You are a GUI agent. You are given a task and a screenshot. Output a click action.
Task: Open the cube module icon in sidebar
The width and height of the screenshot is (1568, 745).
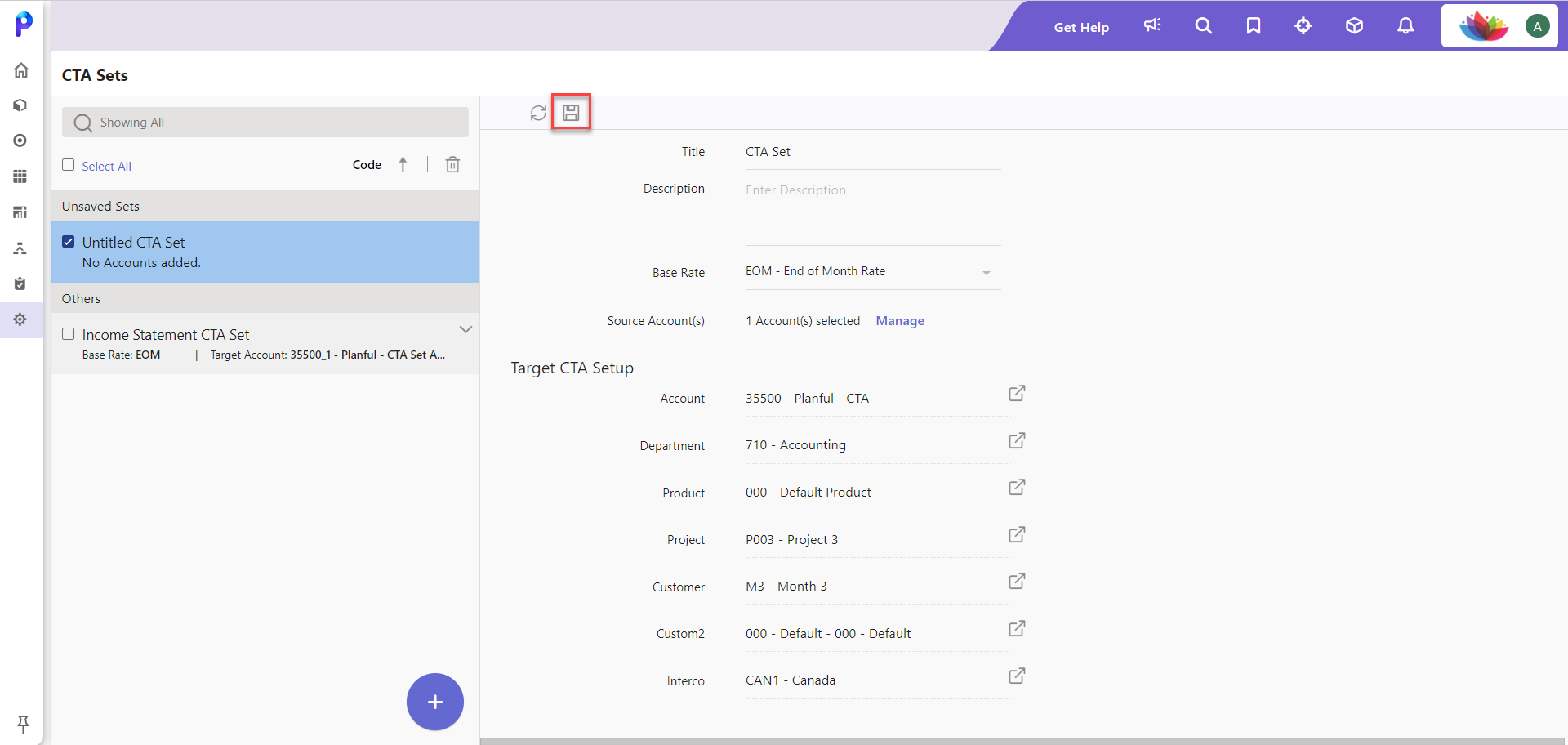pos(20,105)
